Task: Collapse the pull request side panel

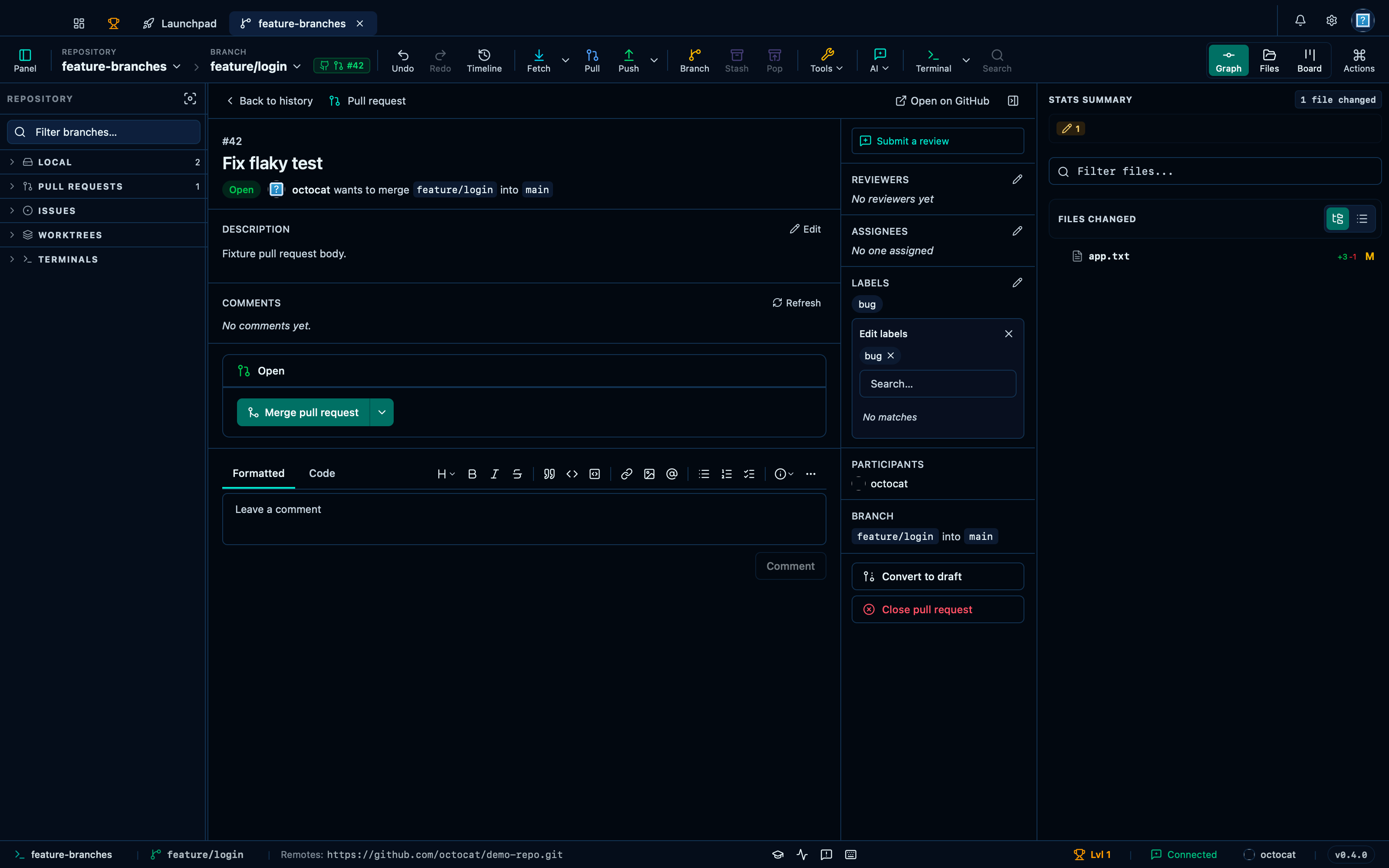Action: (1013, 101)
